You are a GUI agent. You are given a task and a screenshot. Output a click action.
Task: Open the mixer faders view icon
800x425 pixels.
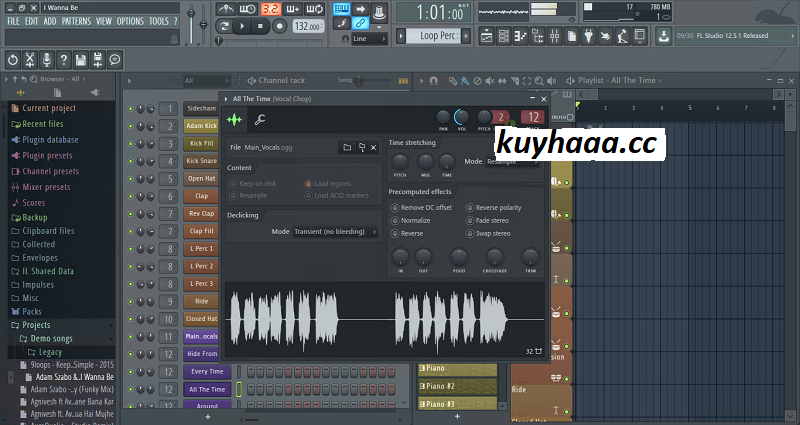[x=555, y=36]
